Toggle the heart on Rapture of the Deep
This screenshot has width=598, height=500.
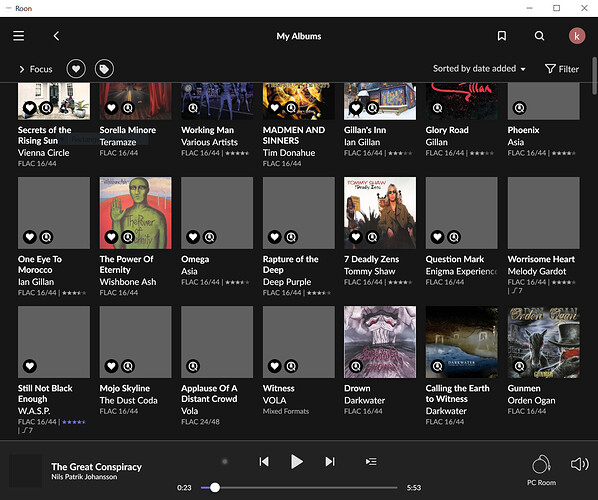[x=275, y=237]
